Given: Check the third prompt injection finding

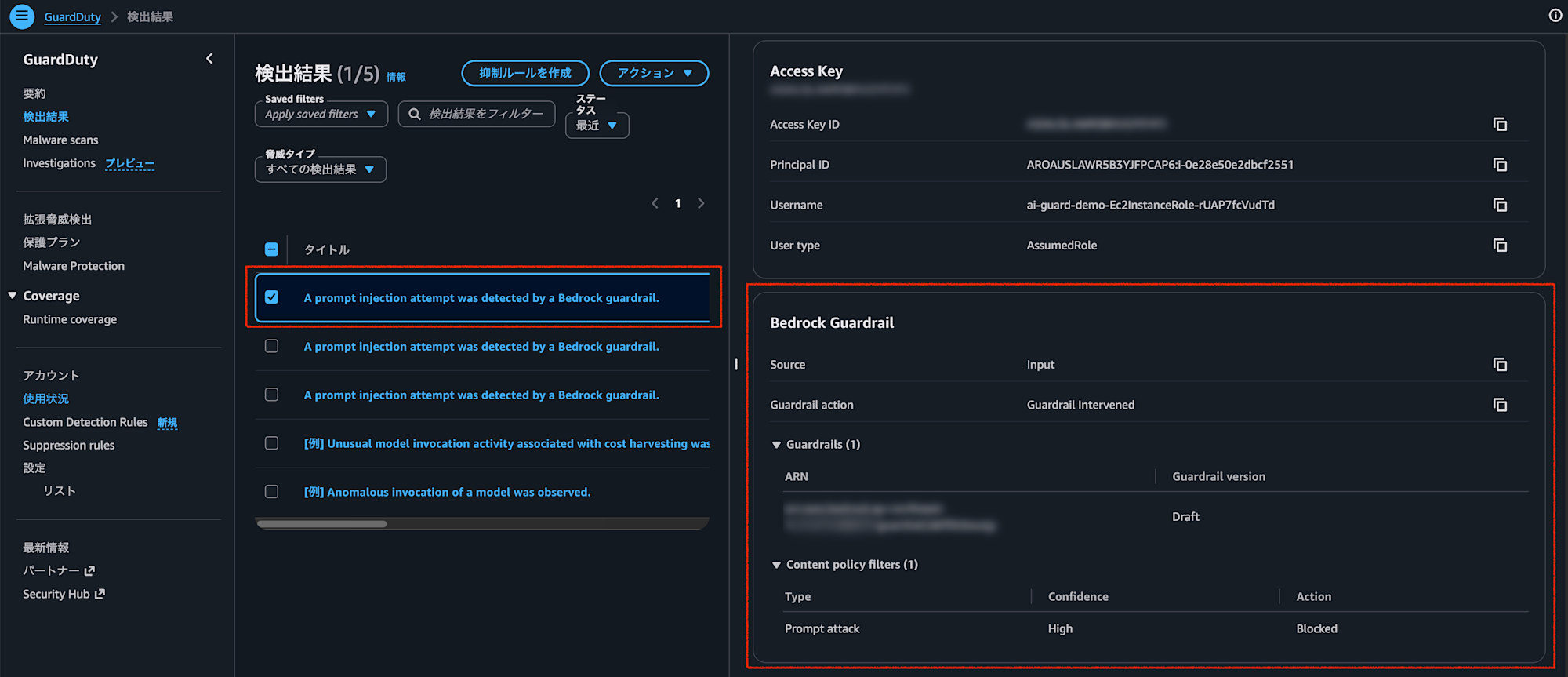Looking at the screenshot, I should pyautogui.click(x=271, y=395).
